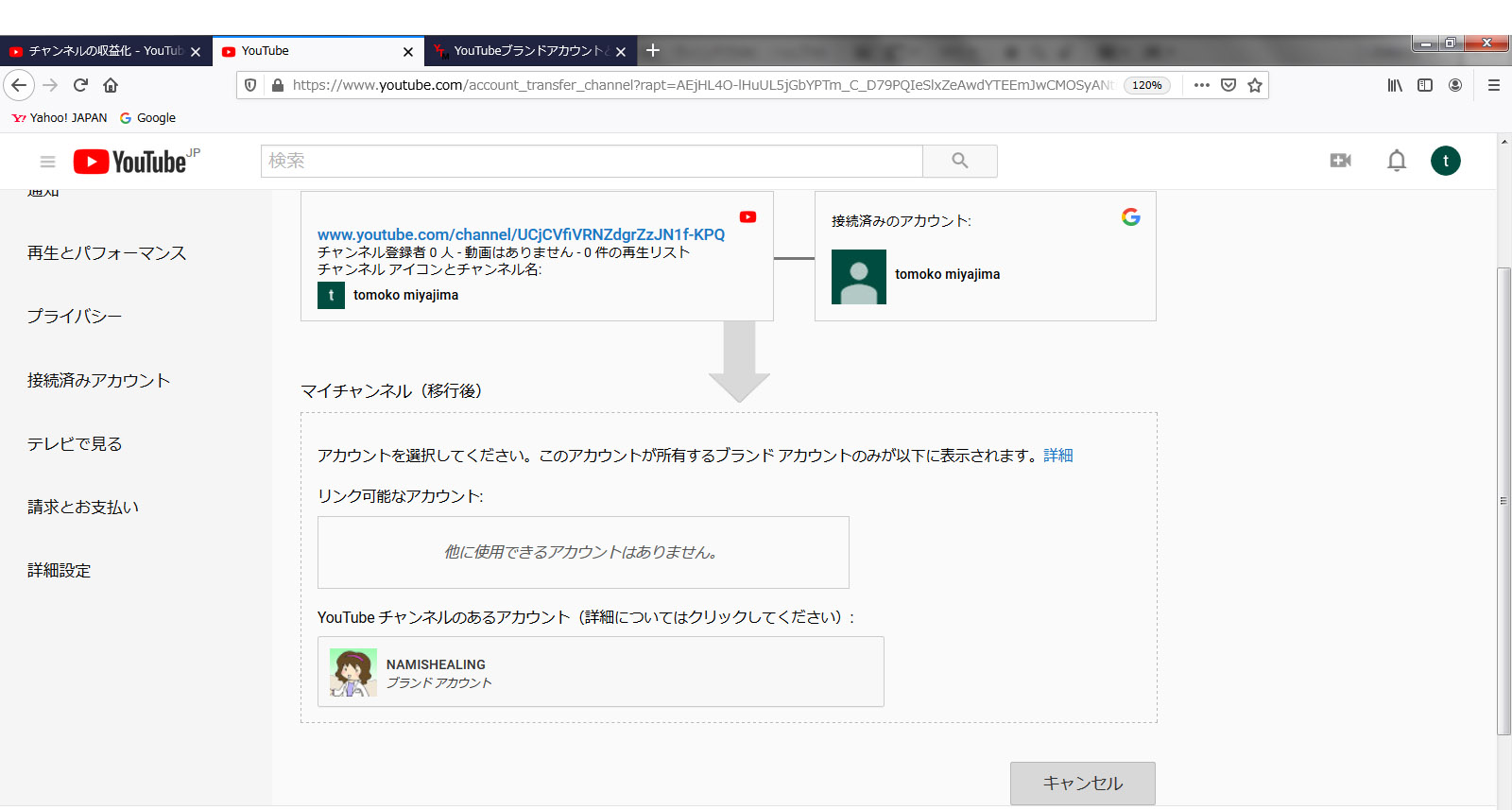The width and height of the screenshot is (1512, 810).
Task: Close the YouTubeブランドアカウント tab
Action: coord(621,52)
